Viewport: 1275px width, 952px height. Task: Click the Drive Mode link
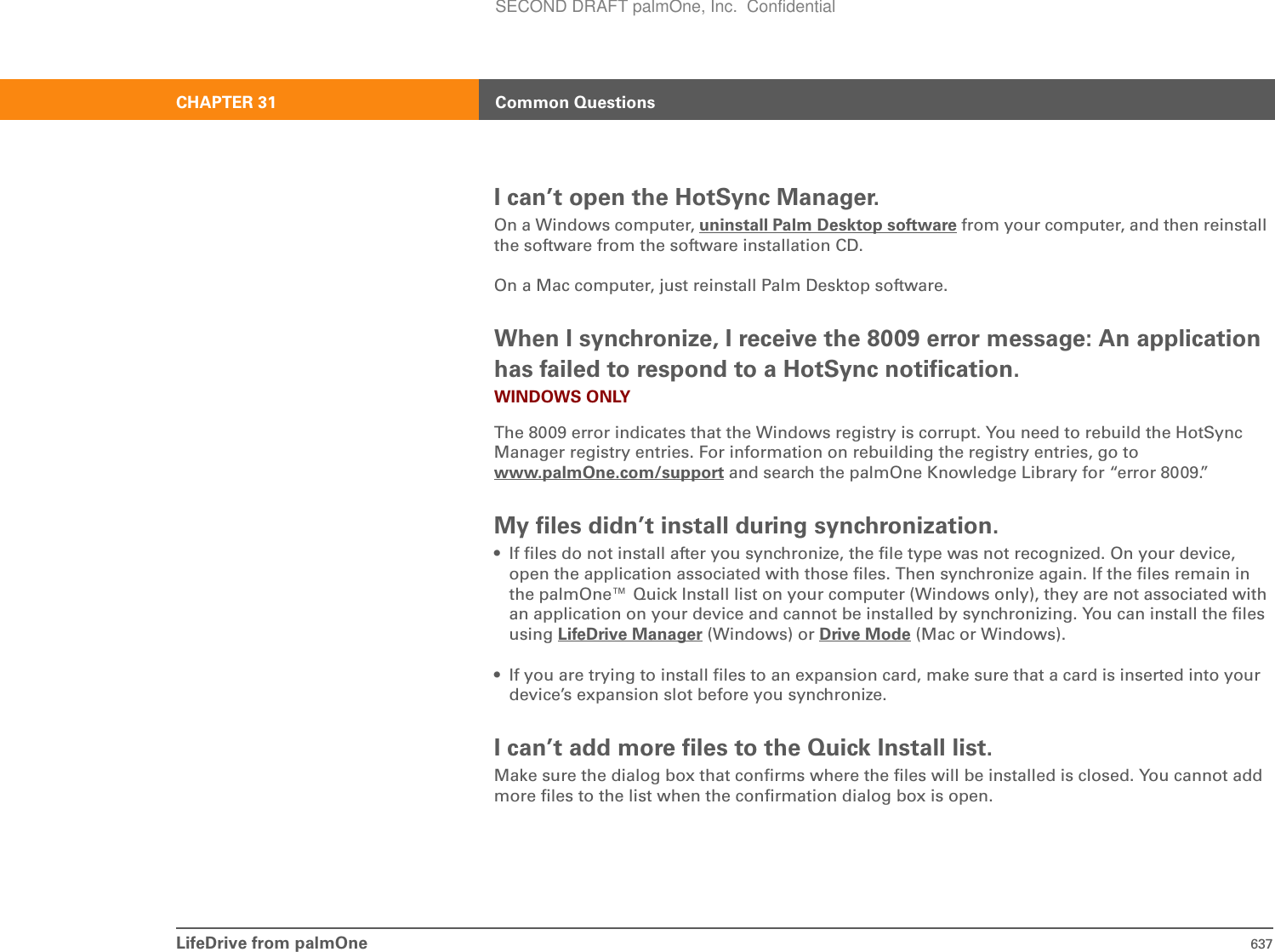pyautogui.click(x=864, y=635)
